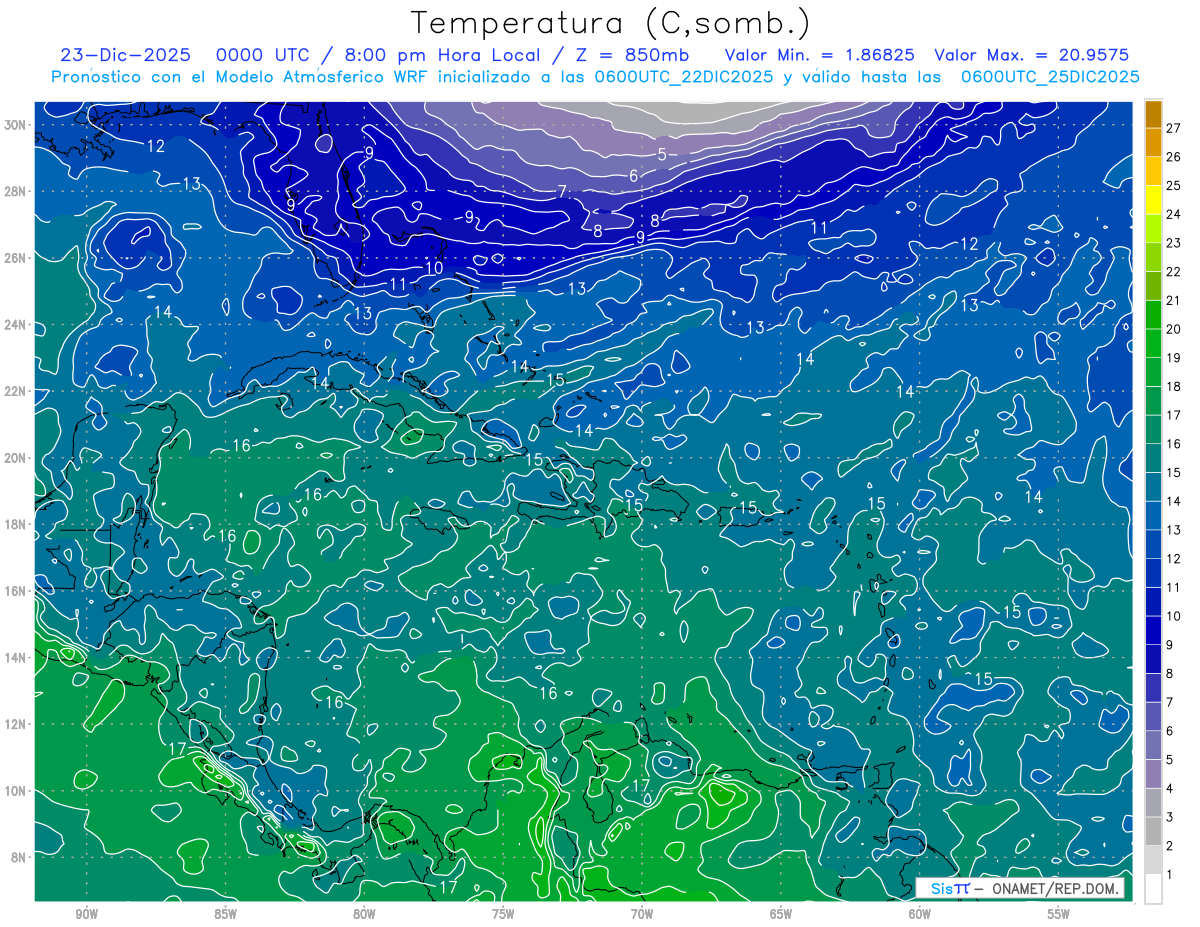Click the 28N latitude axis label
The image size is (1200, 927).
17,191
